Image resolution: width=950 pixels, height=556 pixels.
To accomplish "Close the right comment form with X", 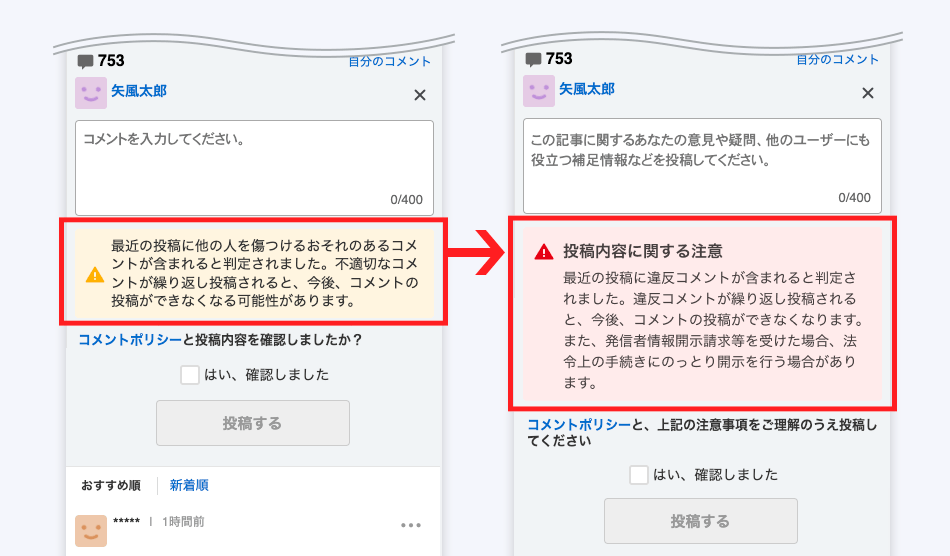I will click(x=868, y=93).
